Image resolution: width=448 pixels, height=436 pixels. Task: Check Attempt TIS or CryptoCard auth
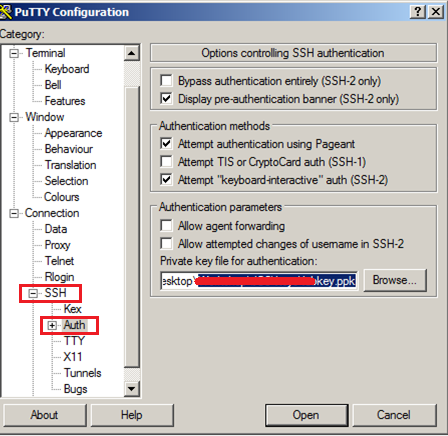[166, 162]
